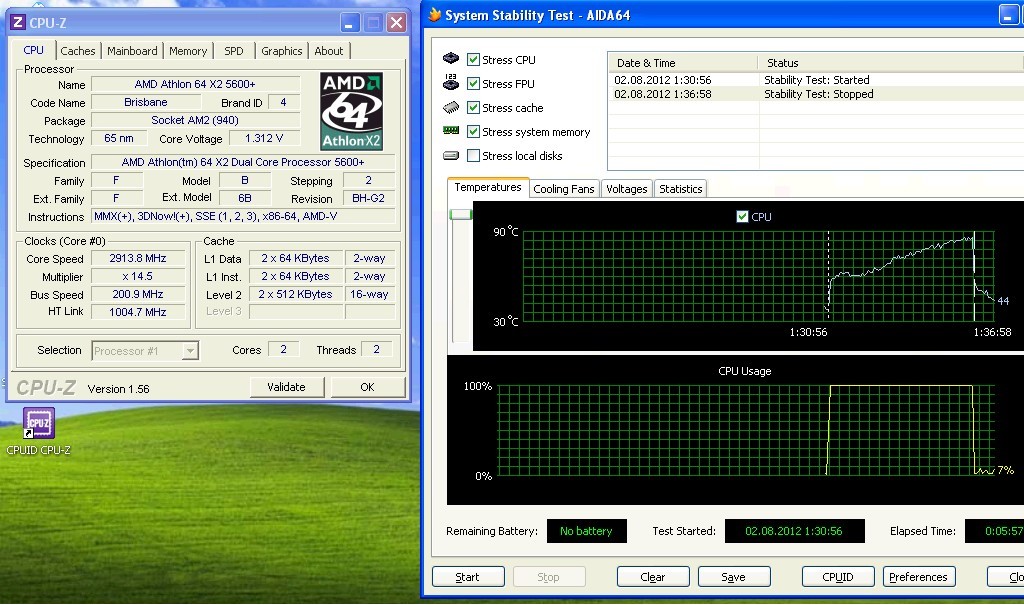Click the Revision value BH-G2
1024x605 pixels.
coord(368,198)
